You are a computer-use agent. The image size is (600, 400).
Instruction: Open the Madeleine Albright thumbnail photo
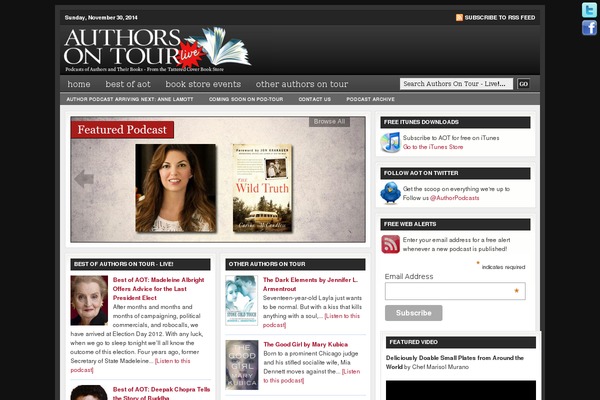click(x=89, y=300)
